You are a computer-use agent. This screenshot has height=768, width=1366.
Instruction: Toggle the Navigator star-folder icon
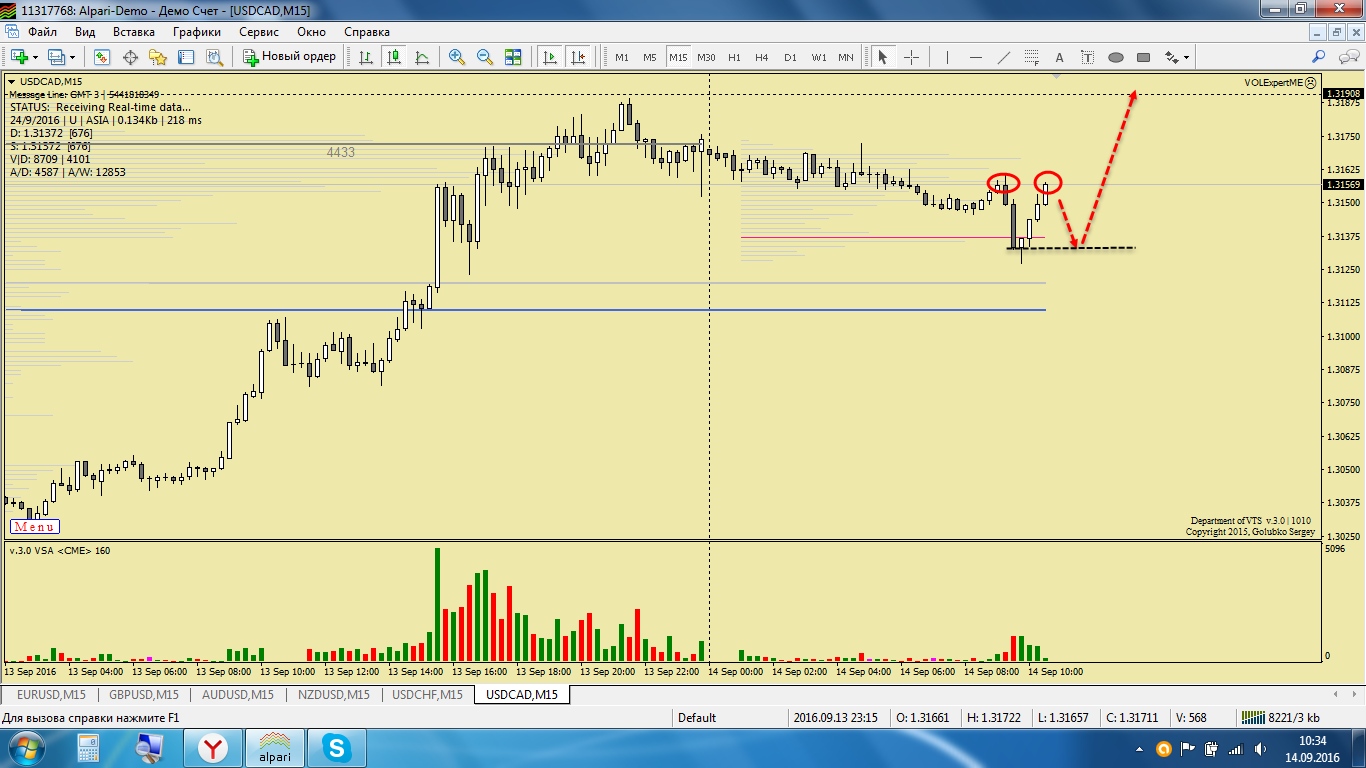coord(157,57)
